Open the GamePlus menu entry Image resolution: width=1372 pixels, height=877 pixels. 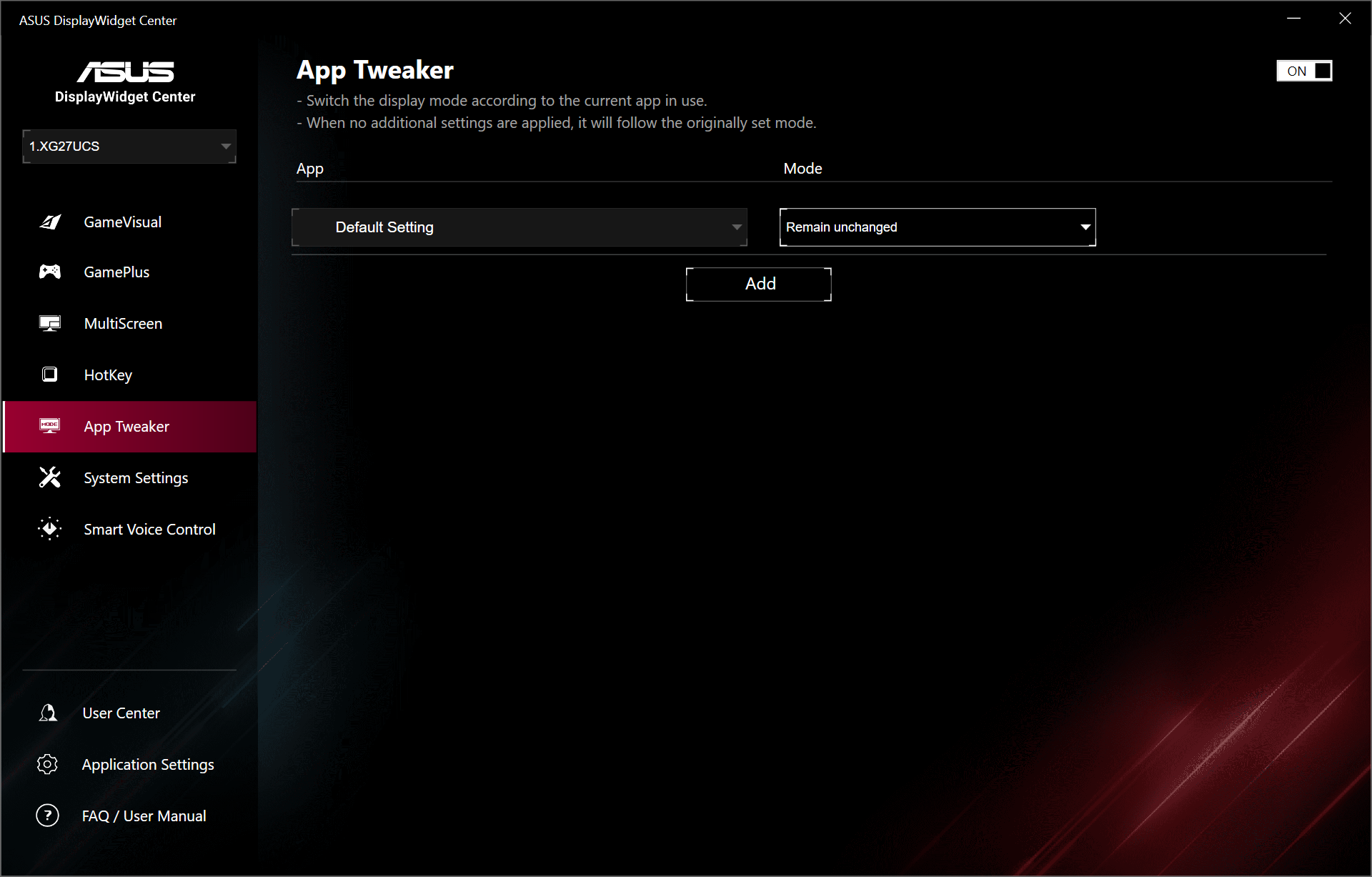pos(116,272)
